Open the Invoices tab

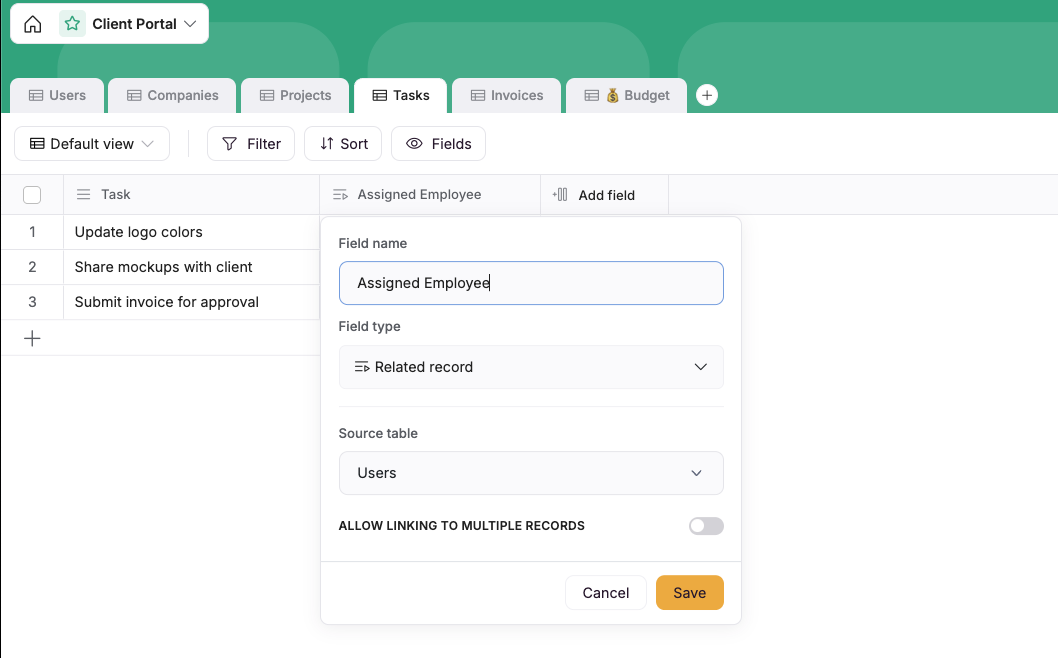pyautogui.click(x=507, y=95)
